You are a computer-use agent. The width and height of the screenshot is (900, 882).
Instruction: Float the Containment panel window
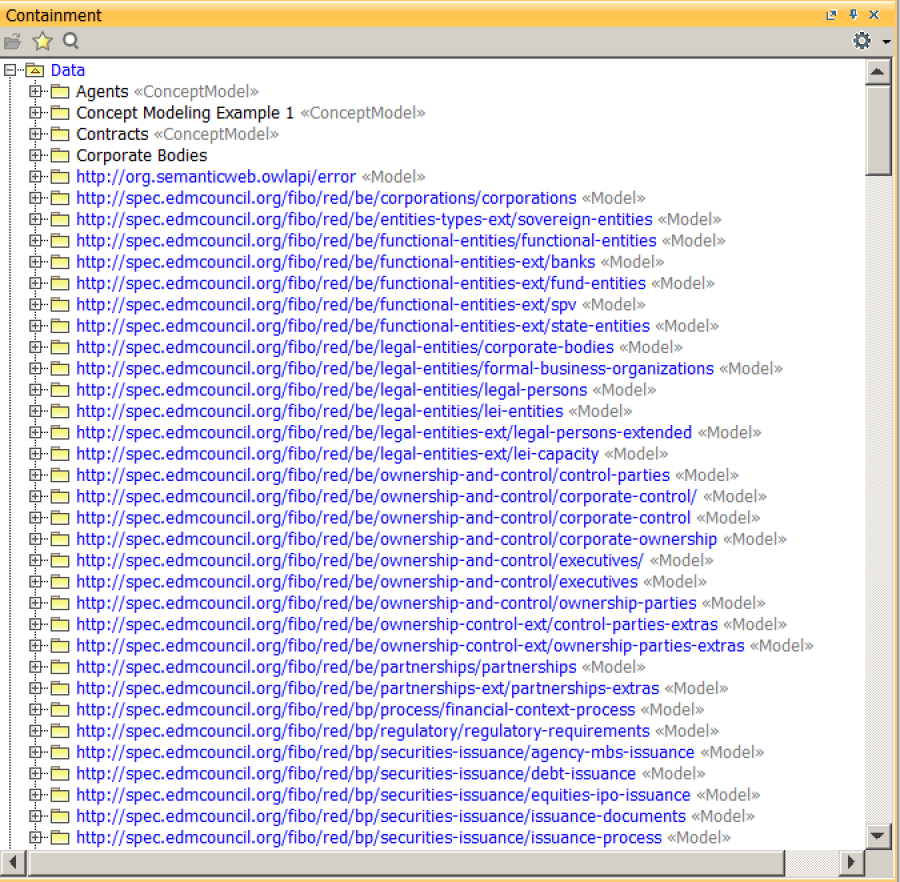coord(831,15)
